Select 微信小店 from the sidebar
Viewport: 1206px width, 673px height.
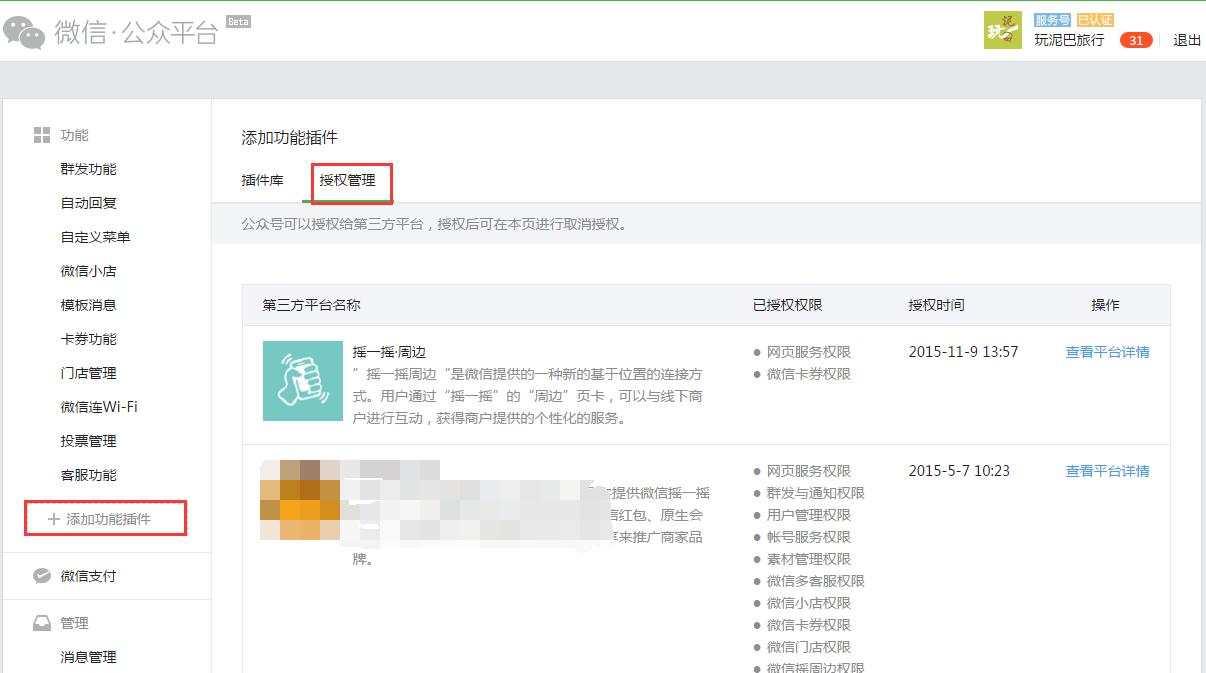(x=89, y=271)
